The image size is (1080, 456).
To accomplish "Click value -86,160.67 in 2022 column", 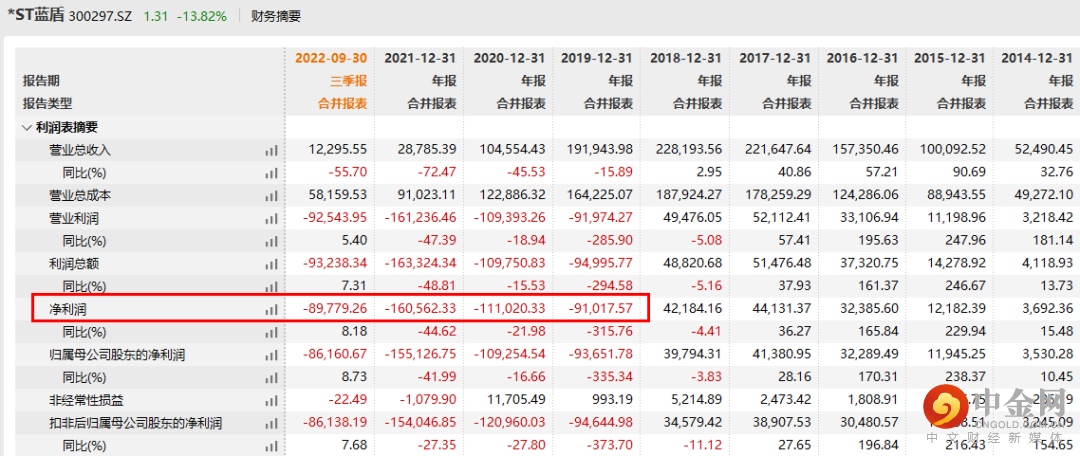I will [335, 355].
